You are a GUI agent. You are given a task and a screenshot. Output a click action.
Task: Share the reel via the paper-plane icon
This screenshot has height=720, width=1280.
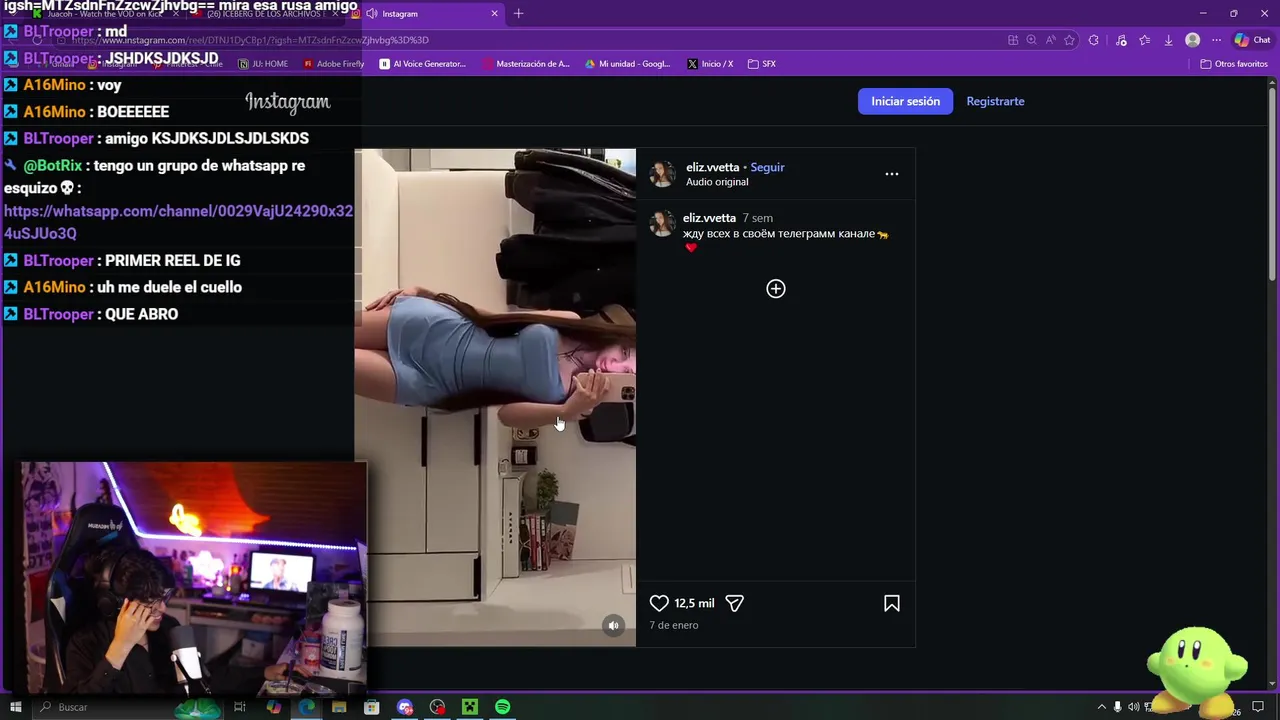[x=734, y=603]
